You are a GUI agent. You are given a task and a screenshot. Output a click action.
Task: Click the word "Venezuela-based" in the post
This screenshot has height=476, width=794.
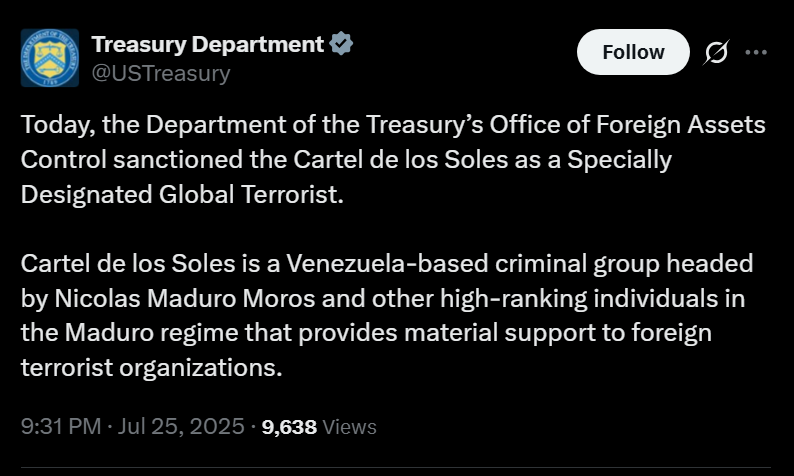[387, 264]
